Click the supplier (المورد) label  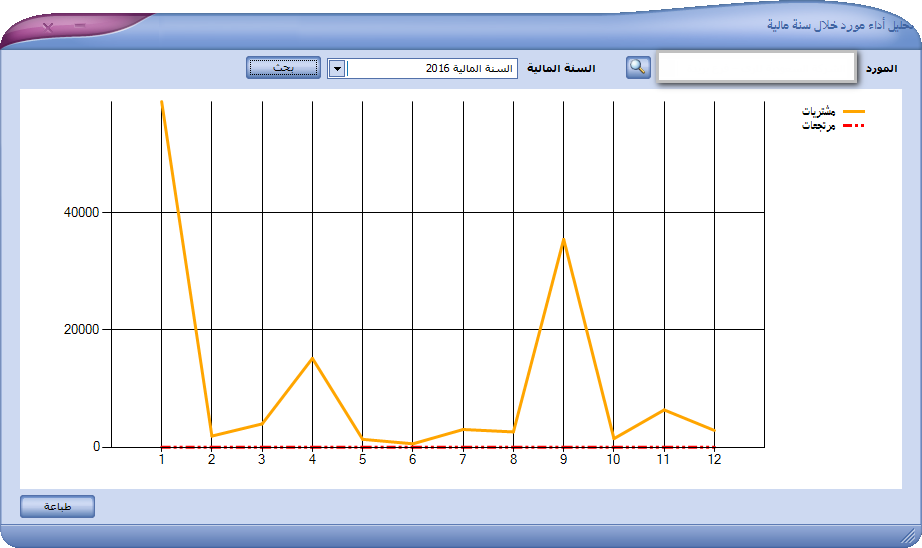click(x=881, y=69)
